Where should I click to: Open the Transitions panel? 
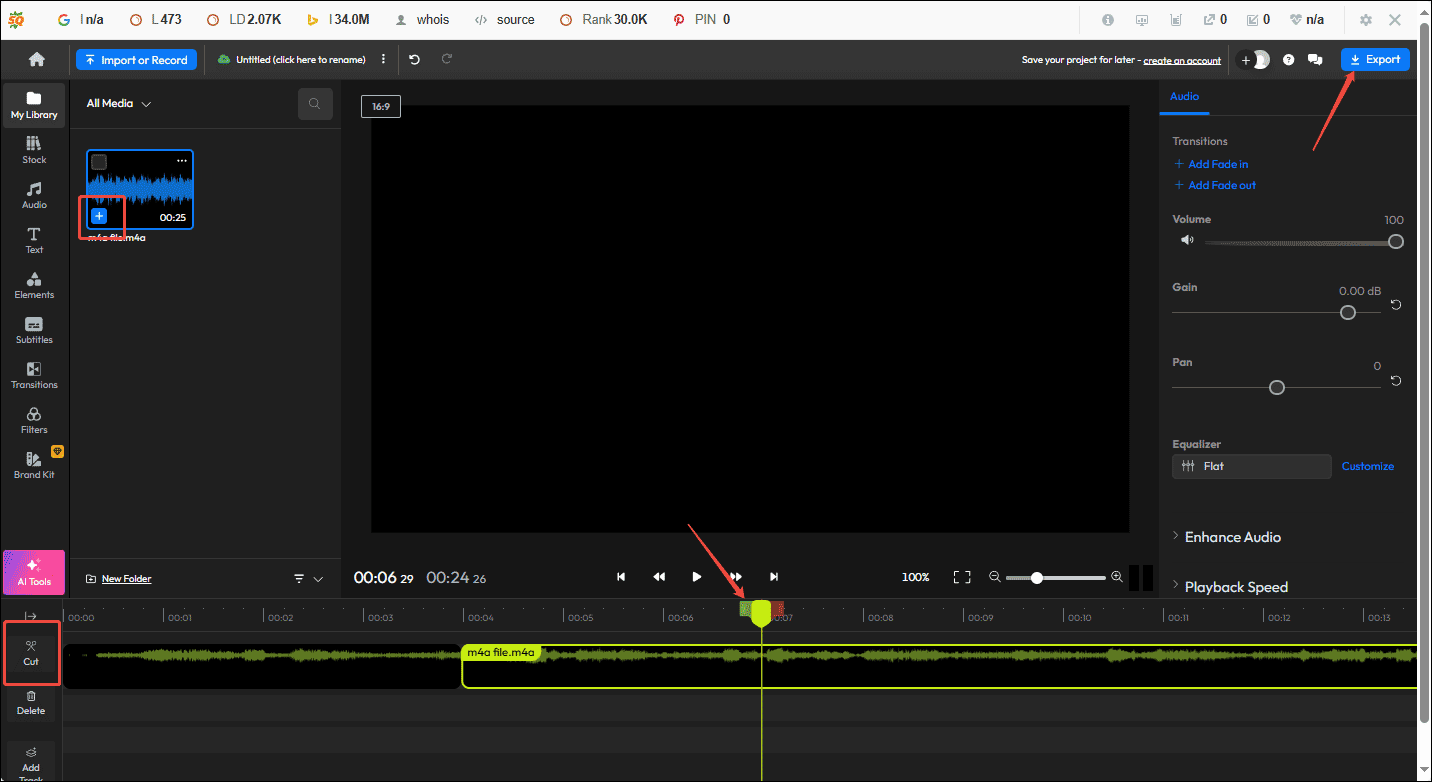click(34, 375)
